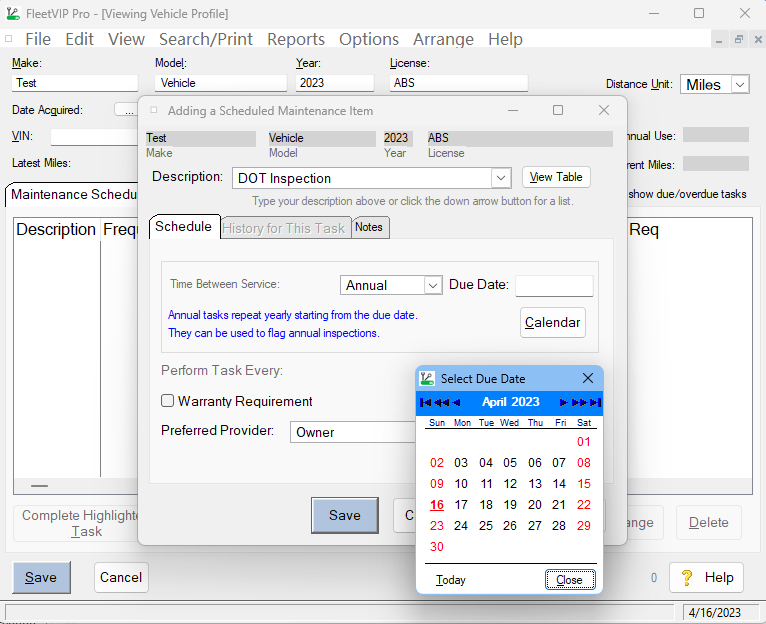Open the Arrange menu
The height and width of the screenshot is (624, 766).
[443, 39]
